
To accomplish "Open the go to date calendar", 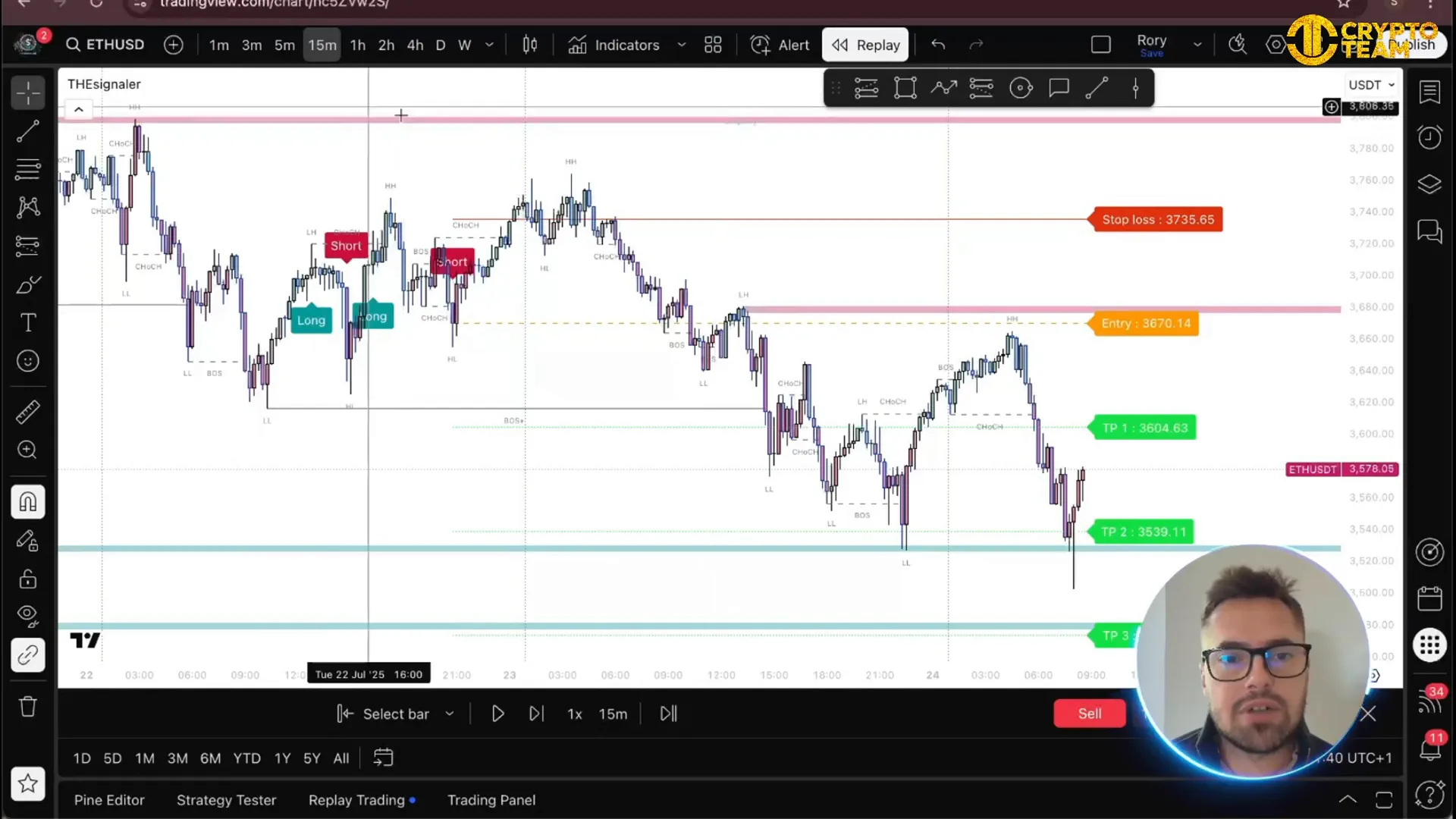I will [384, 758].
